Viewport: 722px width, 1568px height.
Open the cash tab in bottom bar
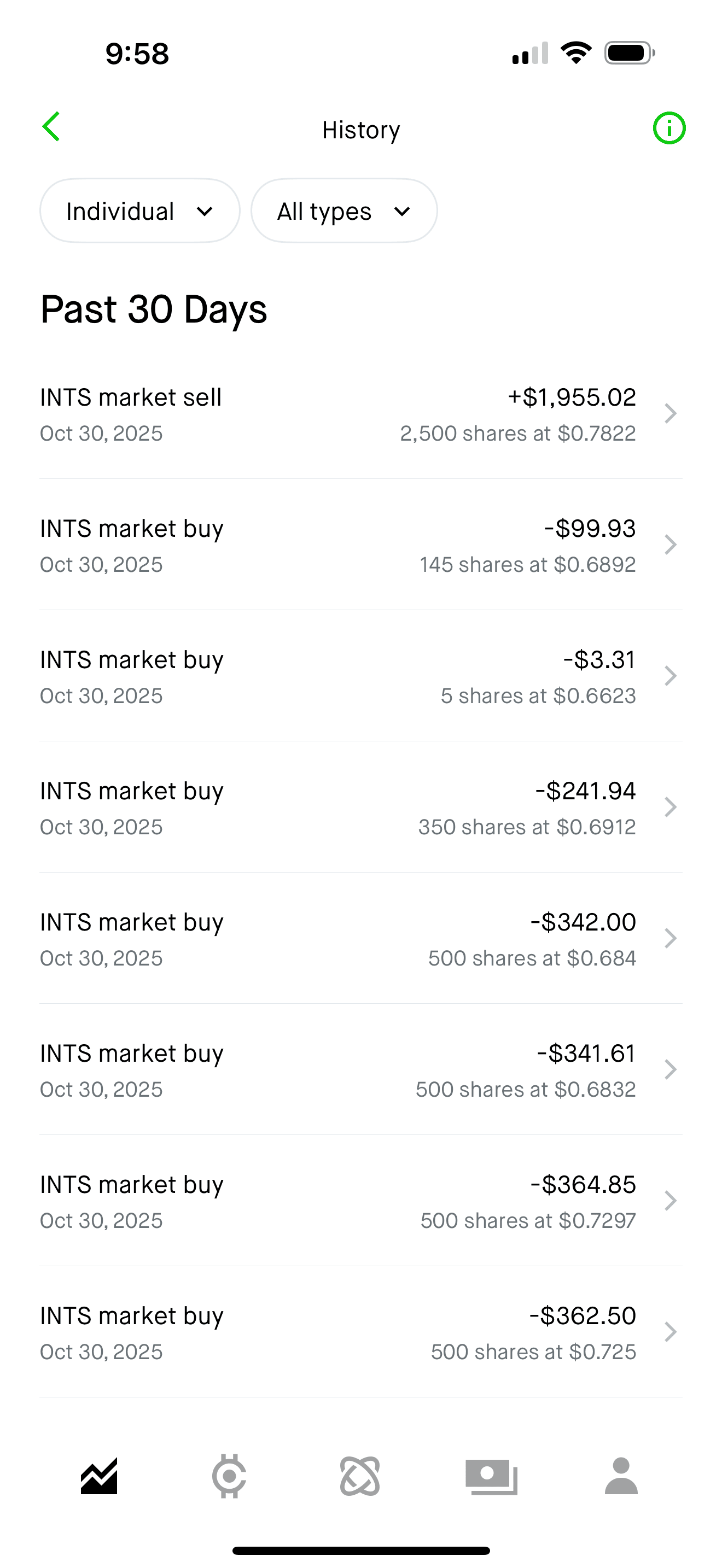pos(491,1476)
